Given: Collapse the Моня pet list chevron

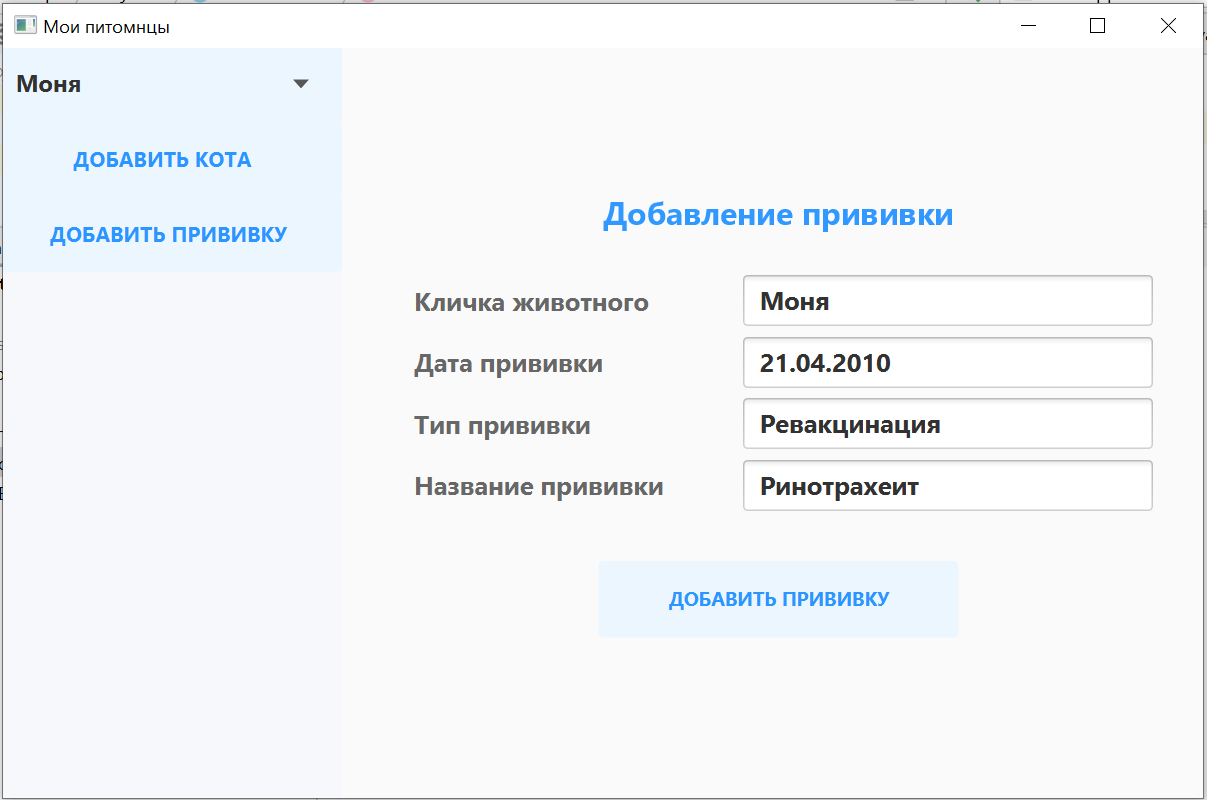Looking at the screenshot, I should (x=300, y=84).
